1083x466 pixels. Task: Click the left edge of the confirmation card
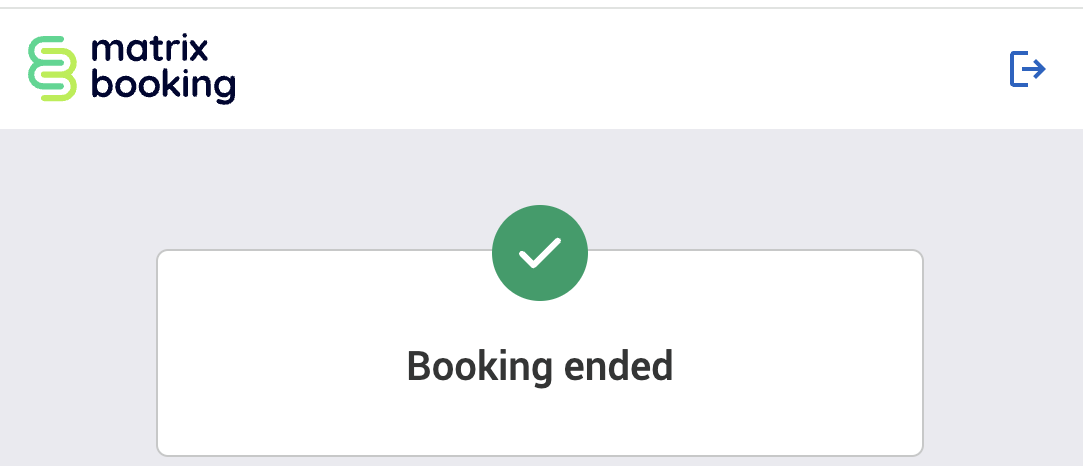[x=158, y=350]
